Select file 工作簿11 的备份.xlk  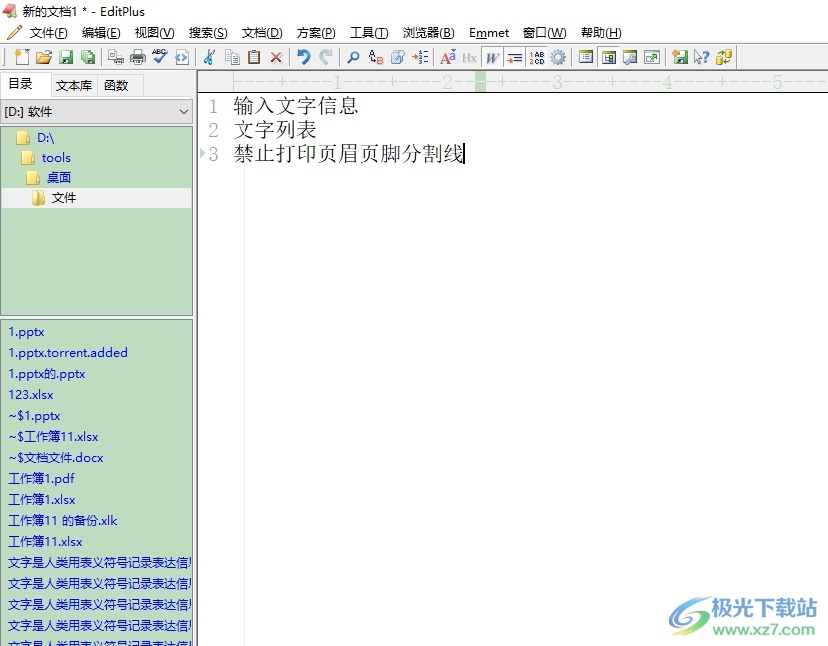pyautogui.click(x=63, y=521)
